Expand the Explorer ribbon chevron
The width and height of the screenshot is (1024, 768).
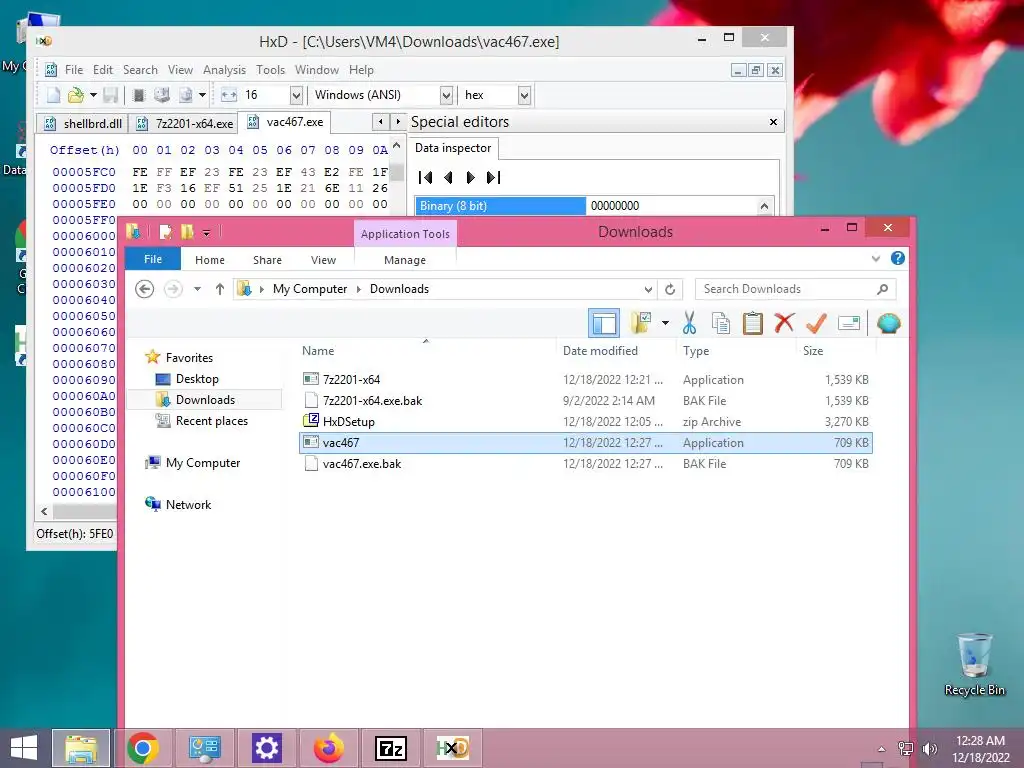(x=876, y=259)
